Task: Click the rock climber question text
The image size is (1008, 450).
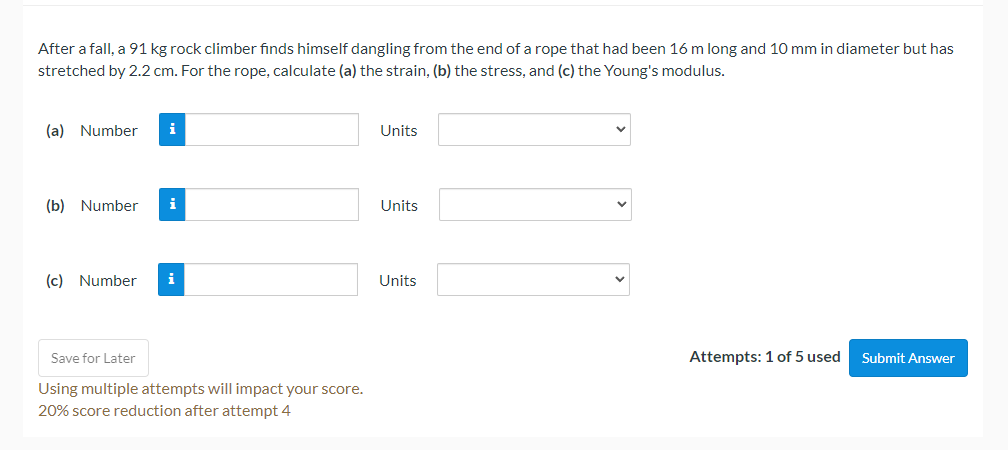Action: tap(496, 60)
